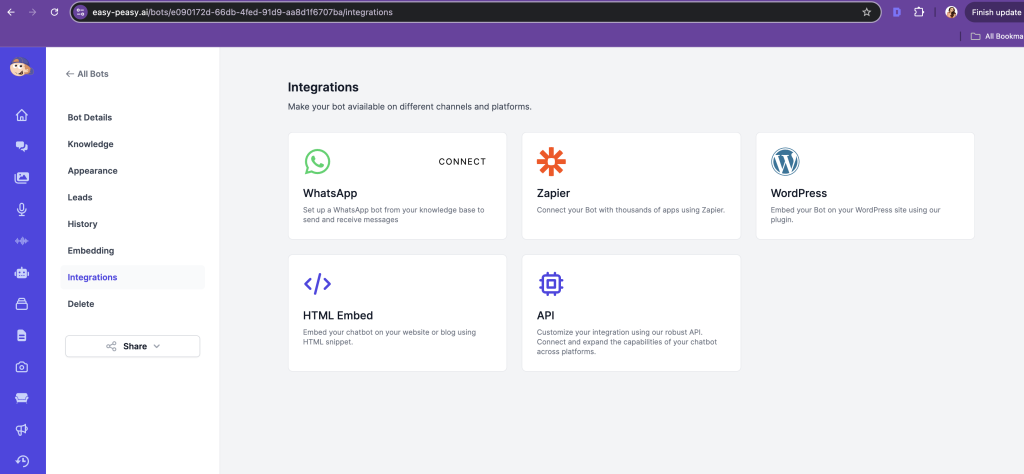Select the image gallery sidebar icon
Image resolution: width=1024 pixels, height=474 pixels.
coord(22,178)
